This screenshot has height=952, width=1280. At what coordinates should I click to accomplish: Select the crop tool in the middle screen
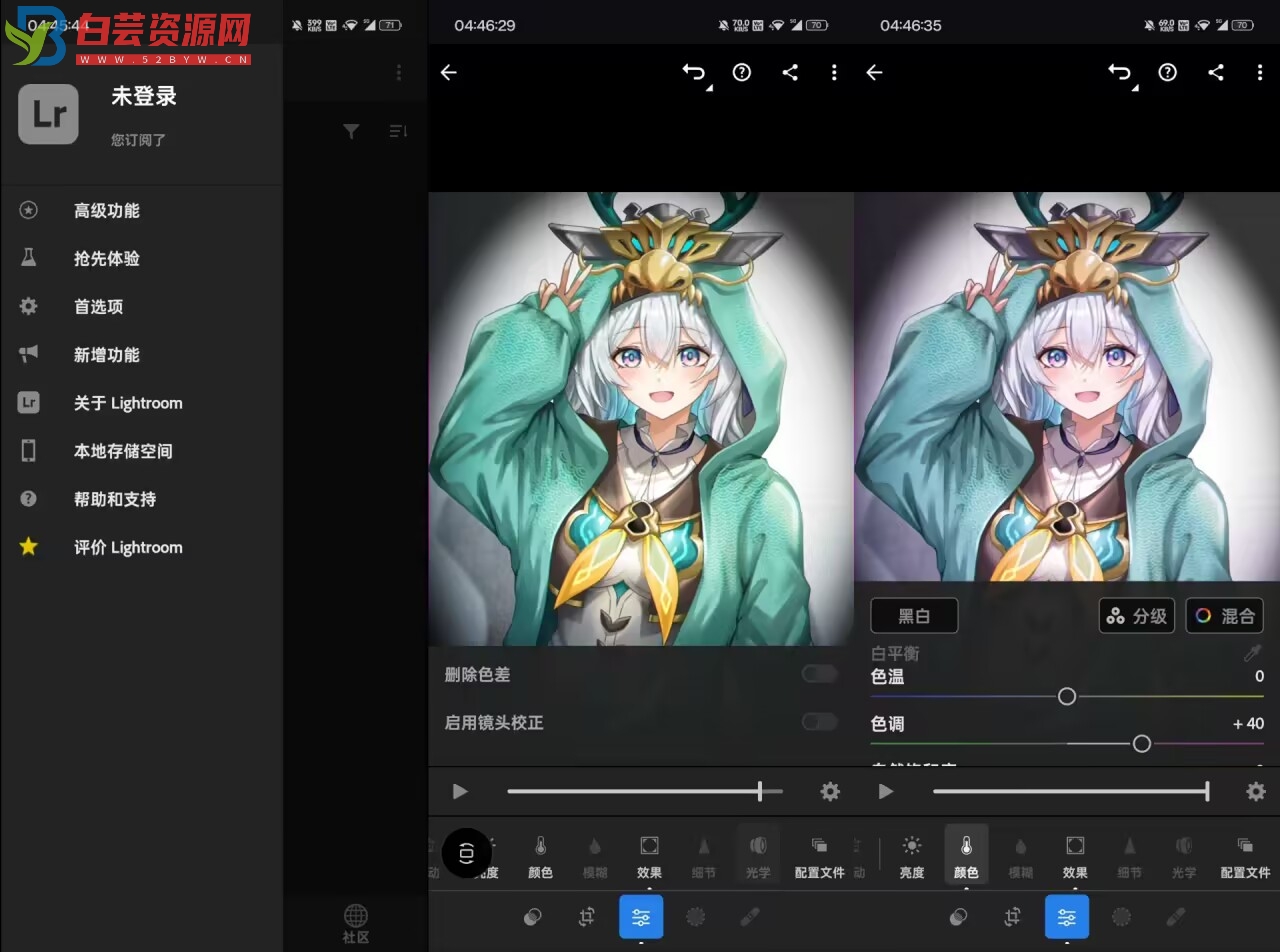tap(587, 916)
